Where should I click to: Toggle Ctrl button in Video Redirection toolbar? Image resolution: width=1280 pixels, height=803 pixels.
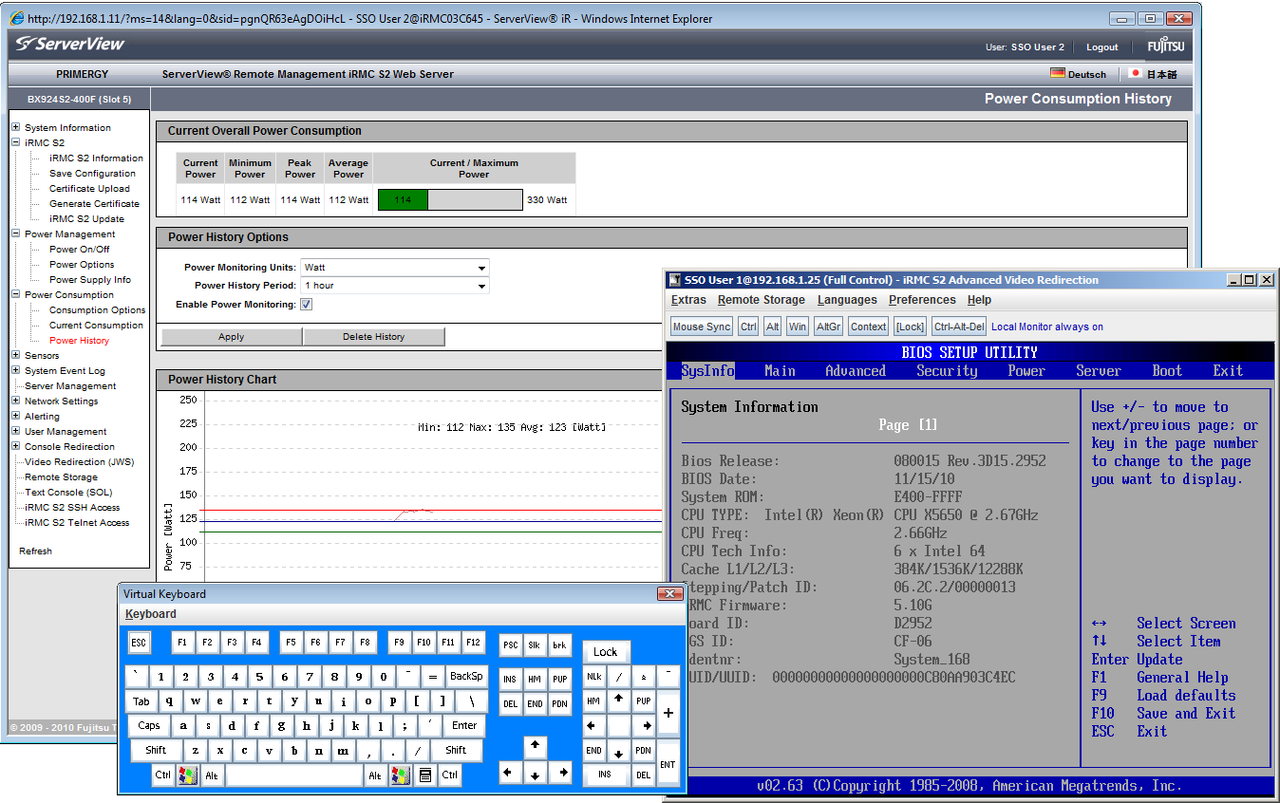(x=749, y=326)
